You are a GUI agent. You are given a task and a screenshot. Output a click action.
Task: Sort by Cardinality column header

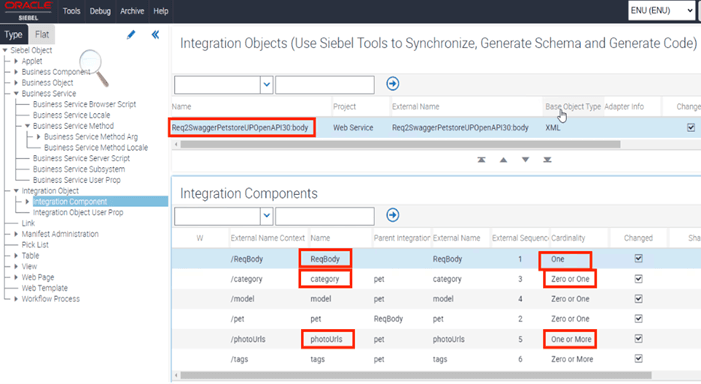coord(568,238)
